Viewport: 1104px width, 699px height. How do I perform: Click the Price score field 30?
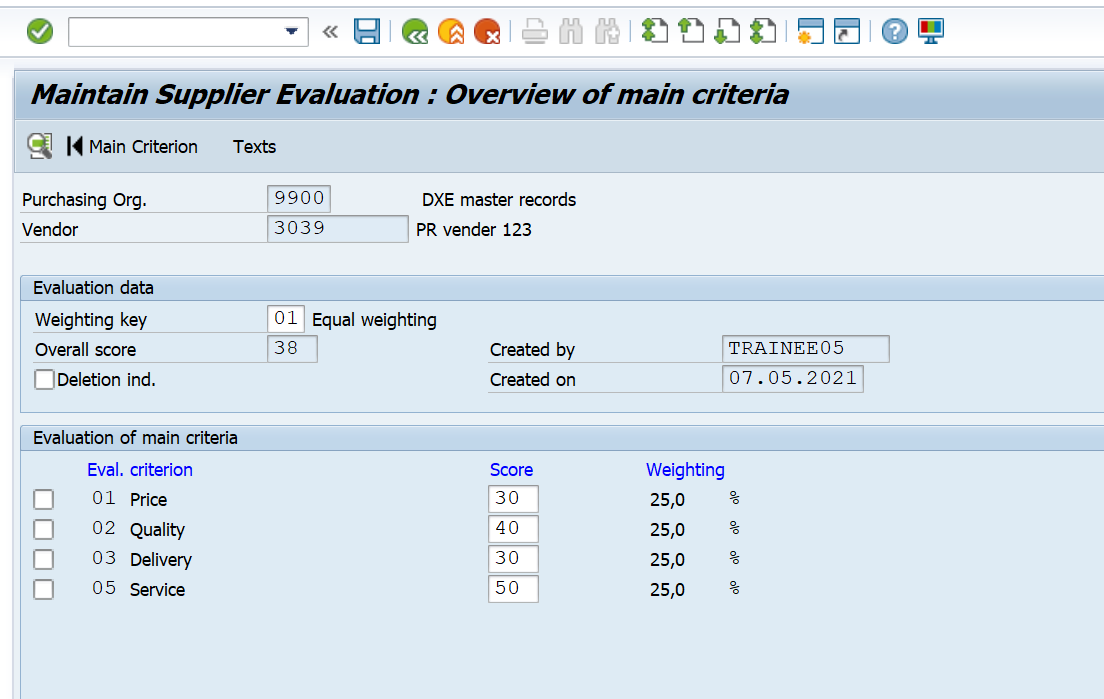pos(513,498)
